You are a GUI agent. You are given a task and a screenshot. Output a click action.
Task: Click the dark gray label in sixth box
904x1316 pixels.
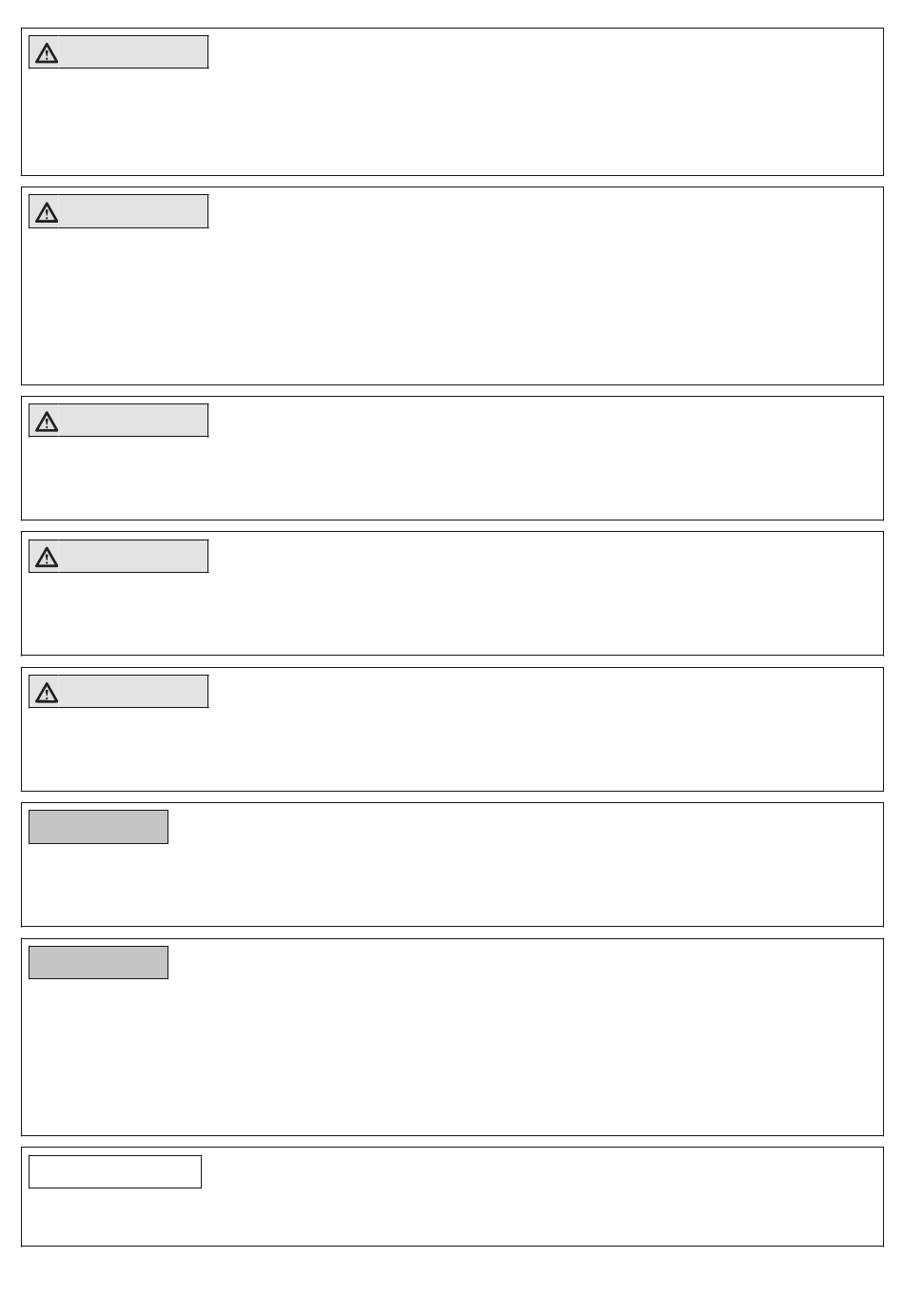pyautogui.click(x=98, y=827)
